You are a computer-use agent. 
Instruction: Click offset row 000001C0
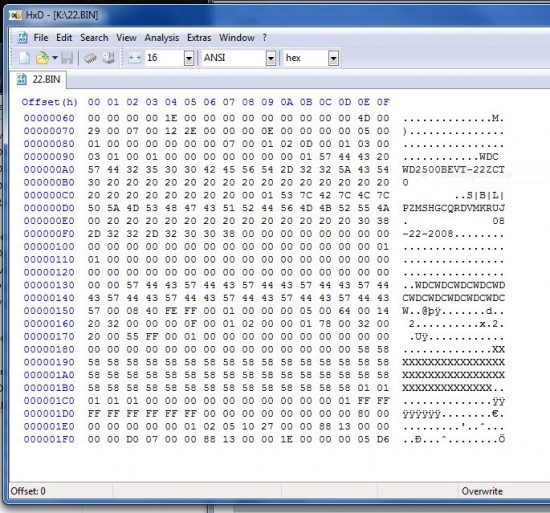click(x=49, y=401)
